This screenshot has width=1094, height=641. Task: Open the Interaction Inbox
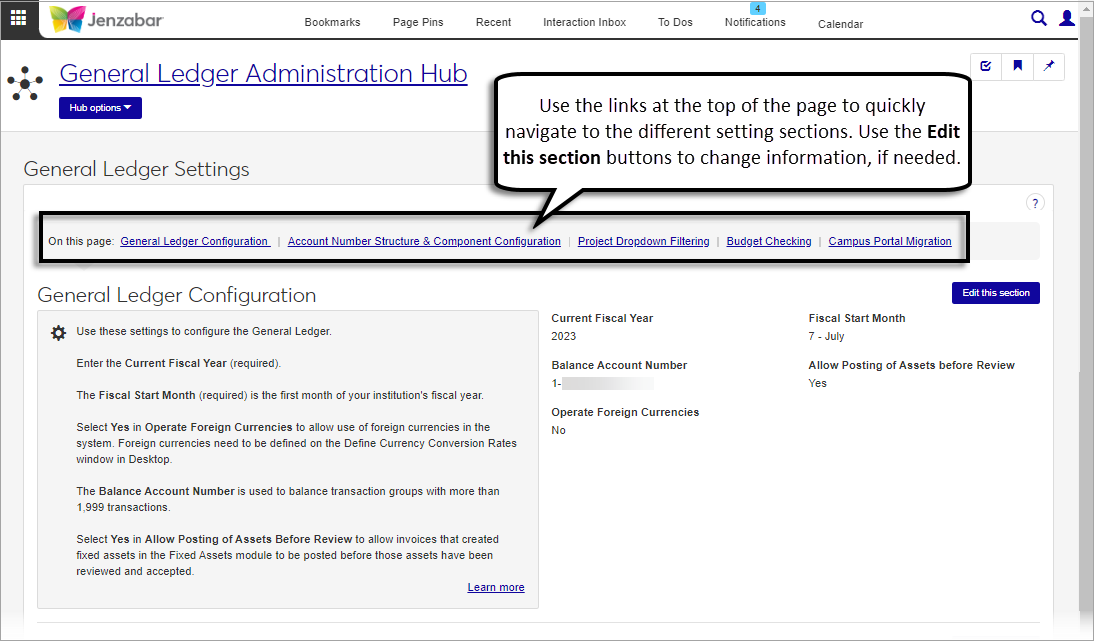point(585,22)
